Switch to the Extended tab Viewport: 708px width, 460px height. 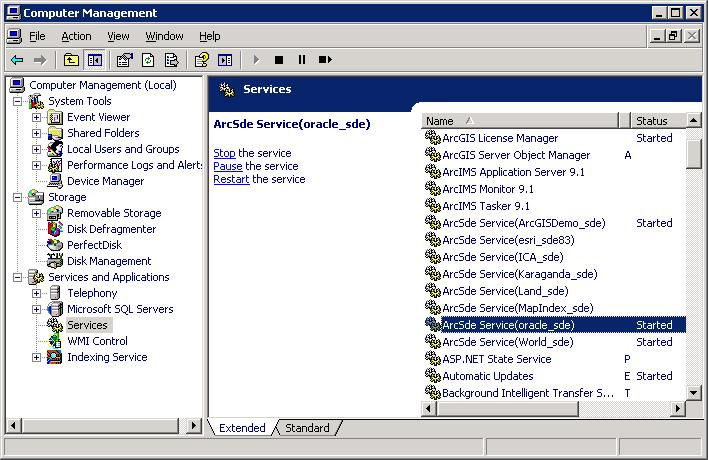coord(242,427)
